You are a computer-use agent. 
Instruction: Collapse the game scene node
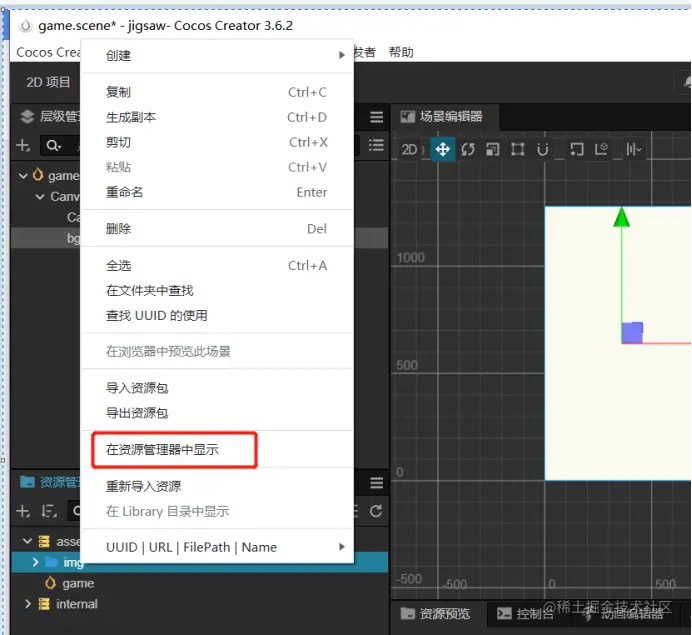click(23, 176)
